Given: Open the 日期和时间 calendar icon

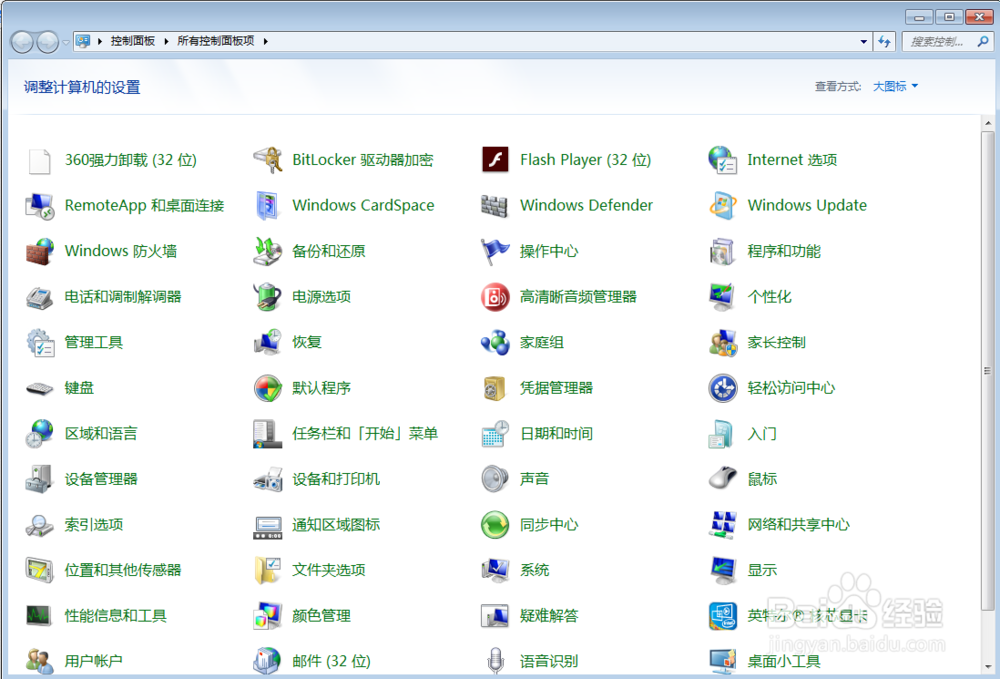Looking at the screenshot, I should (x=495, y=434).
